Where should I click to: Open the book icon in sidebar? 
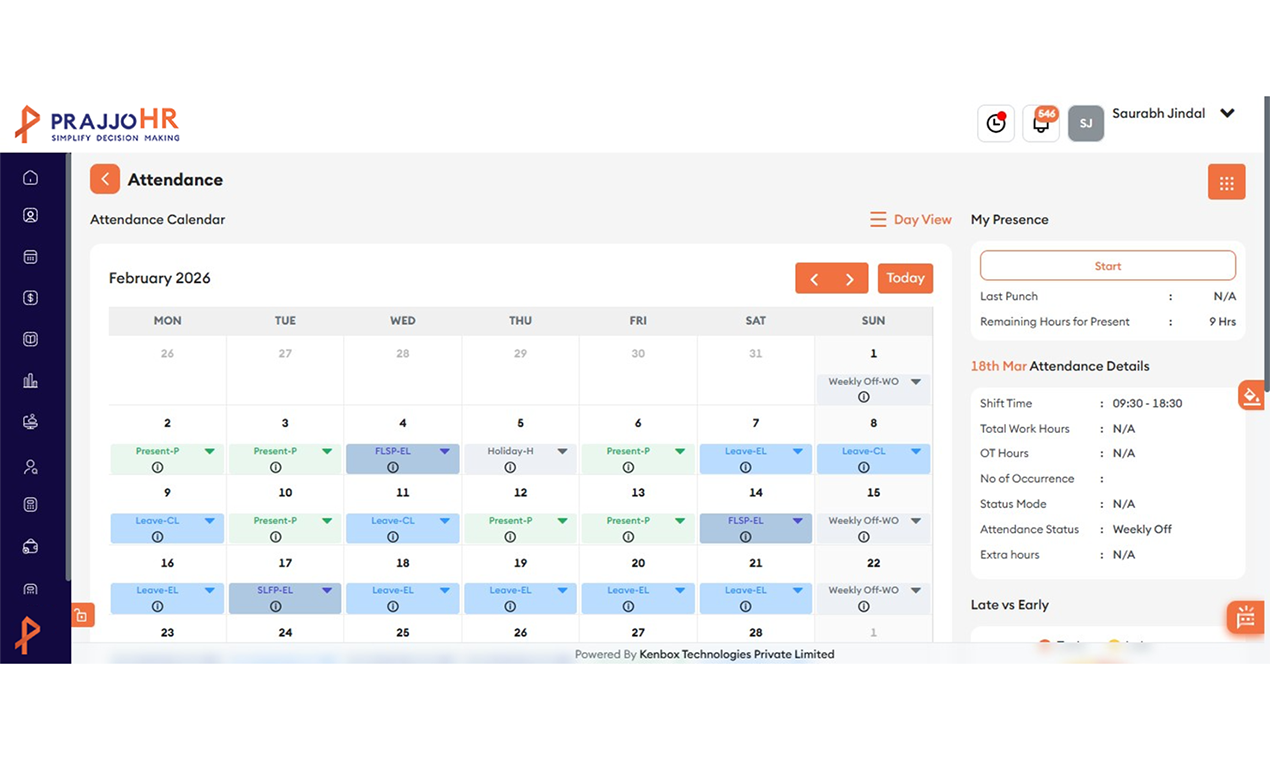[x=31, y=339]
